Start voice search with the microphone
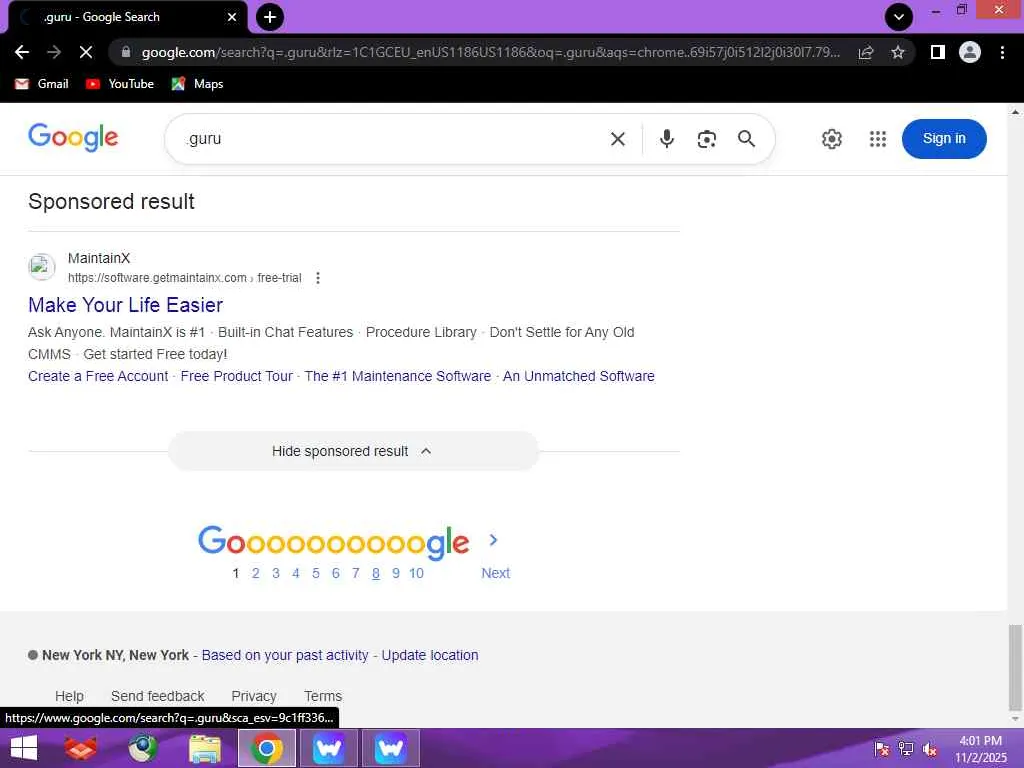Screen dimensions: 1024x768 pyautogui.click(x=667, y=138)
